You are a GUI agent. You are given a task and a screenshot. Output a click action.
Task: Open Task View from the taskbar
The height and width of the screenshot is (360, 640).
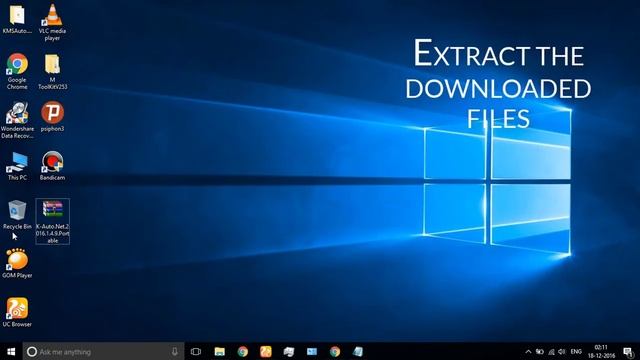[x=196, y=351]
